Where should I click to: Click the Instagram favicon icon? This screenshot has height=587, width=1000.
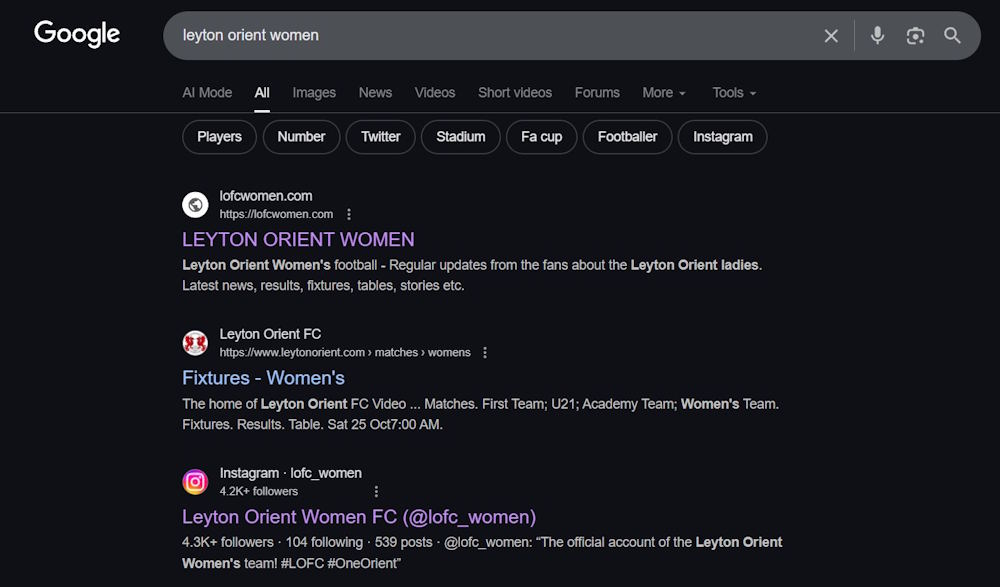[195, 482]
